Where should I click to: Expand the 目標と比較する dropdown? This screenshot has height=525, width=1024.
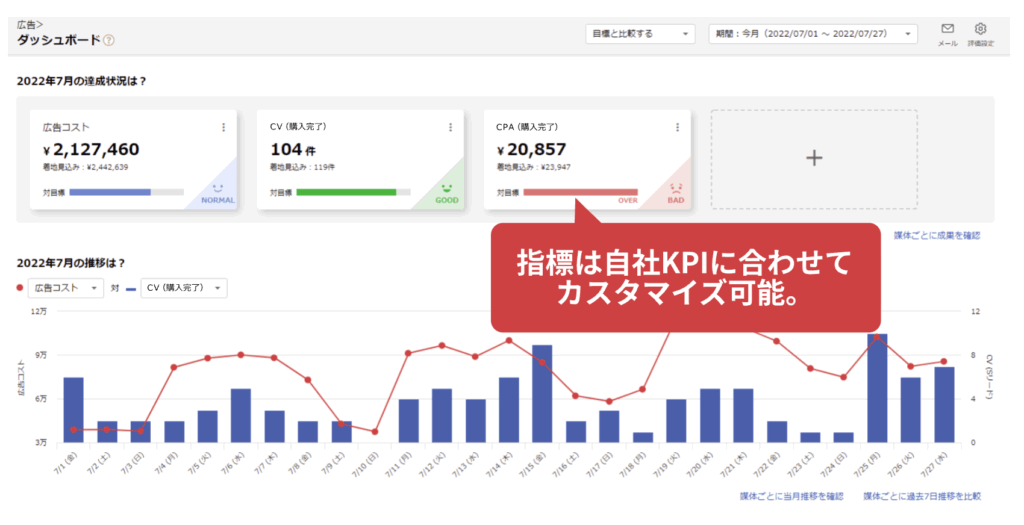[x=640, y=34]
